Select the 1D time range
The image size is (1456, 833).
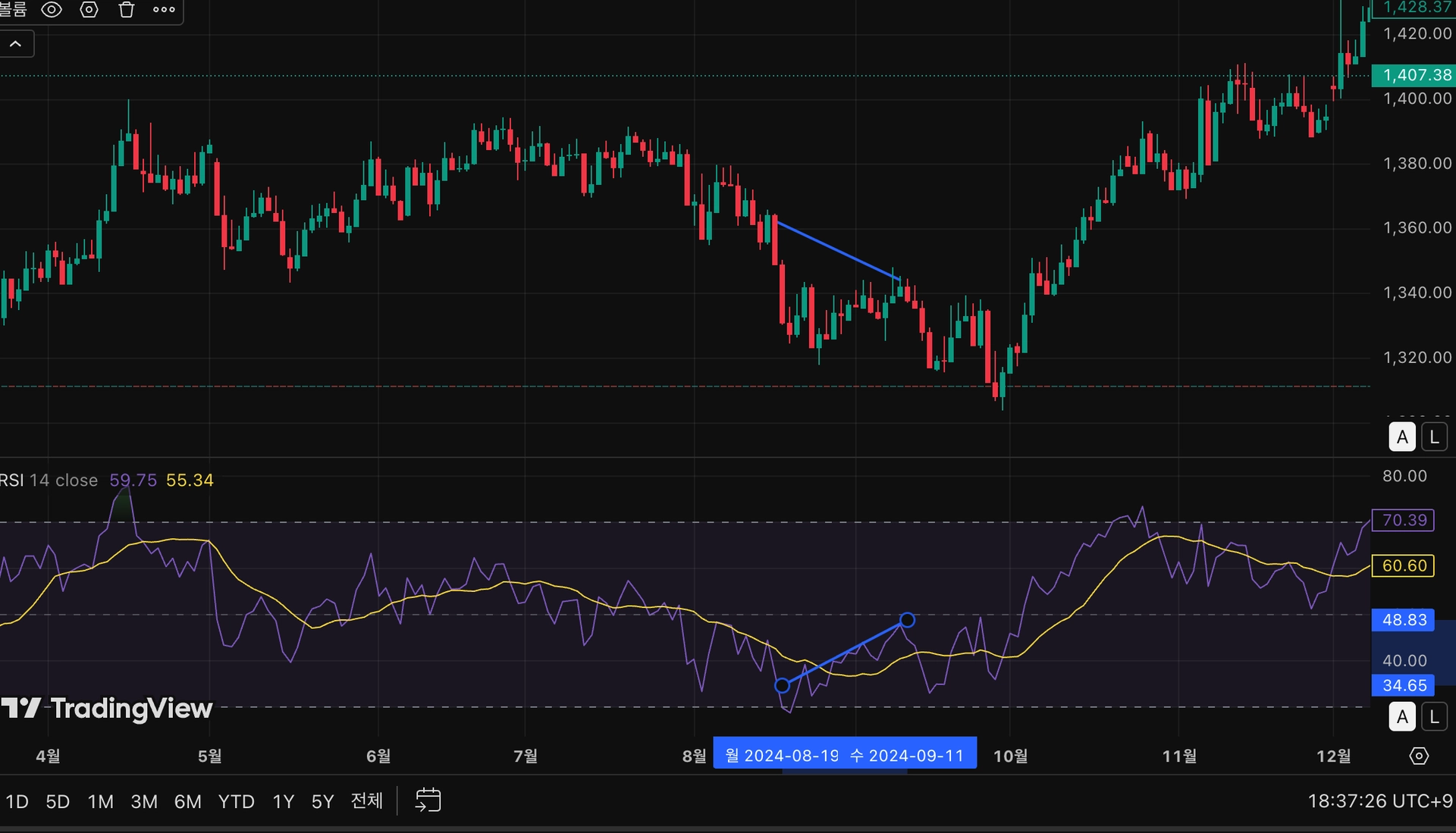17,801
